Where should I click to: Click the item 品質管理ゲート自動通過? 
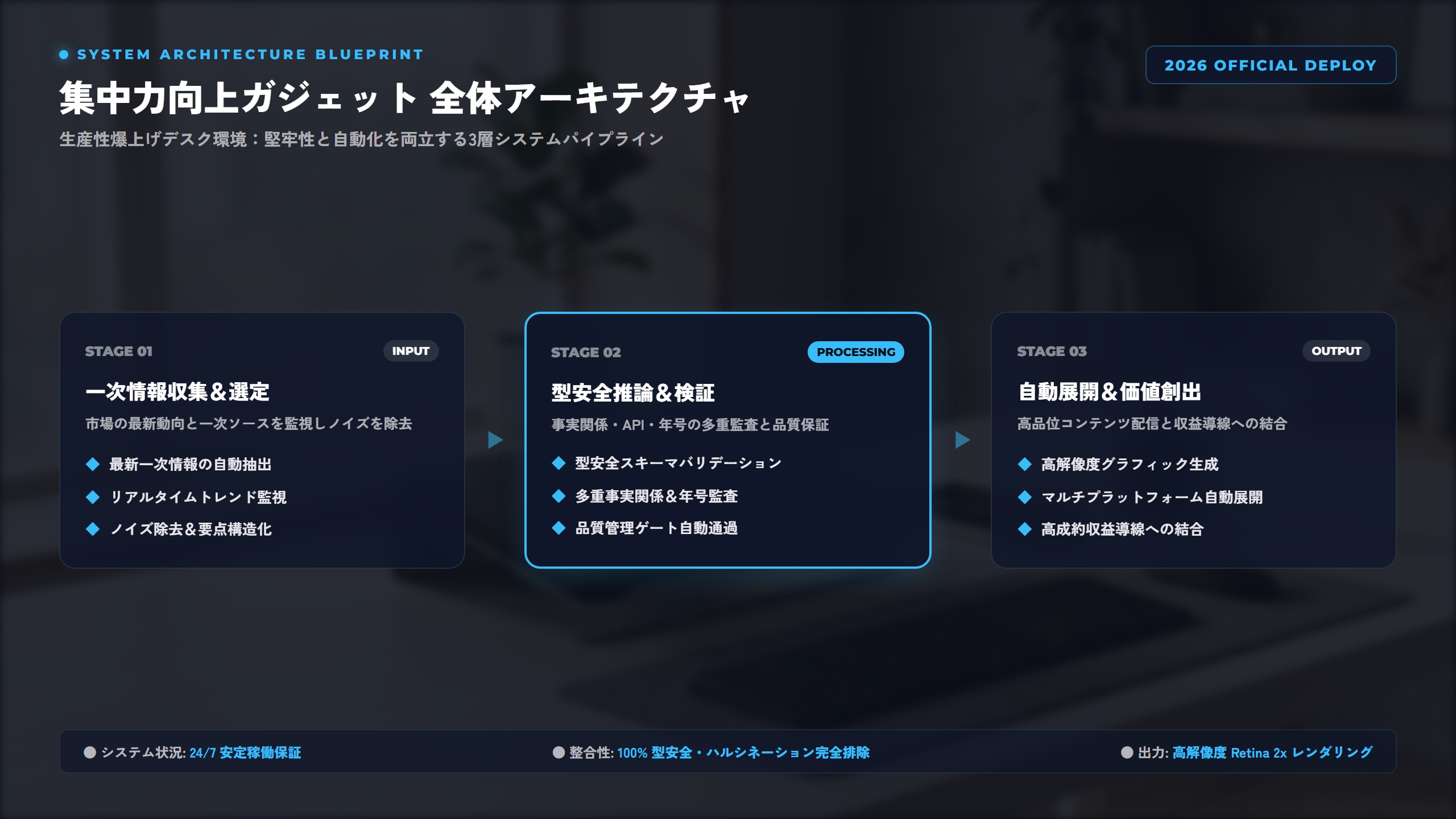point(656,528)
